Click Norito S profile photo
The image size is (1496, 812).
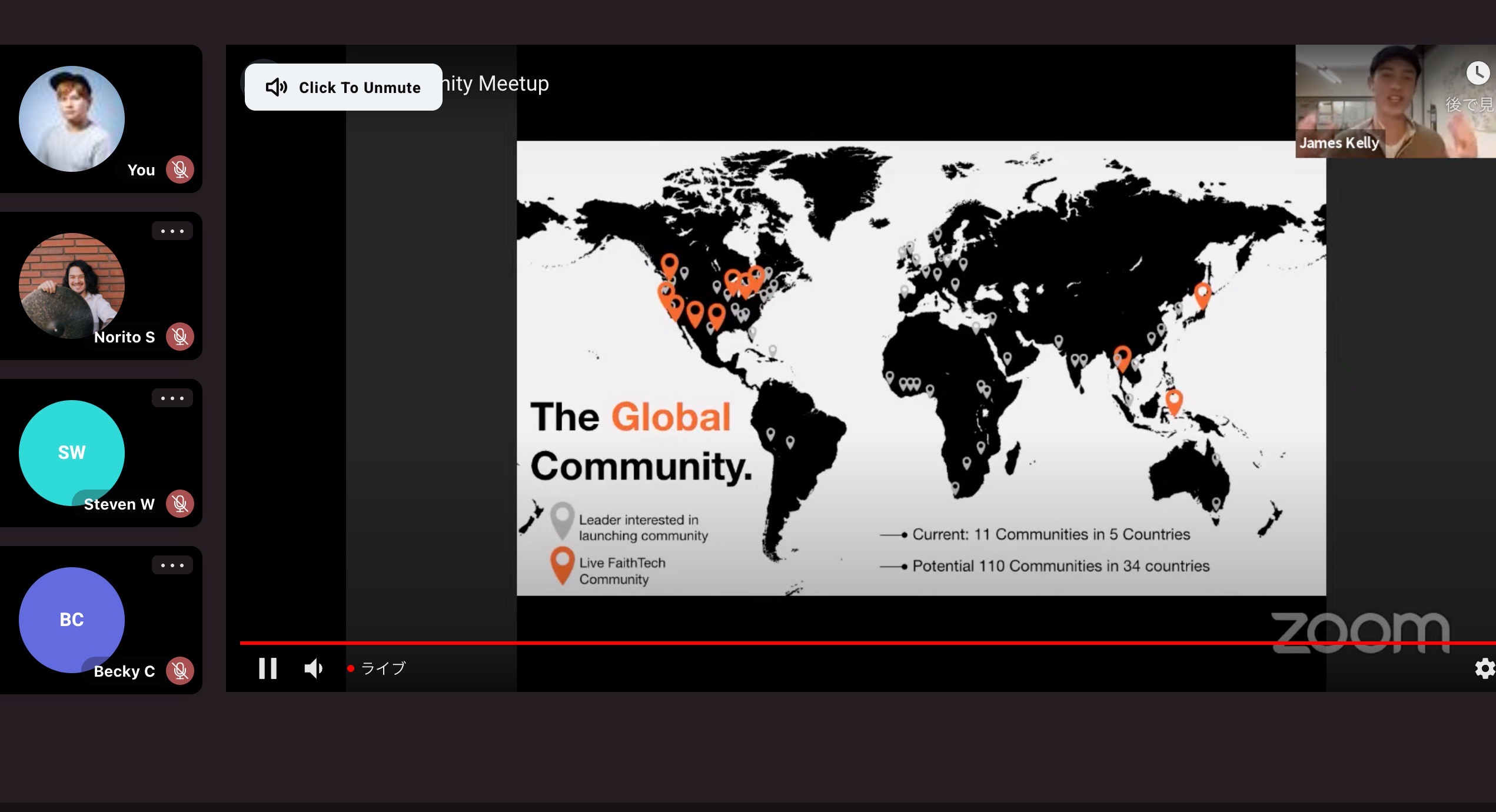[72, 286]
